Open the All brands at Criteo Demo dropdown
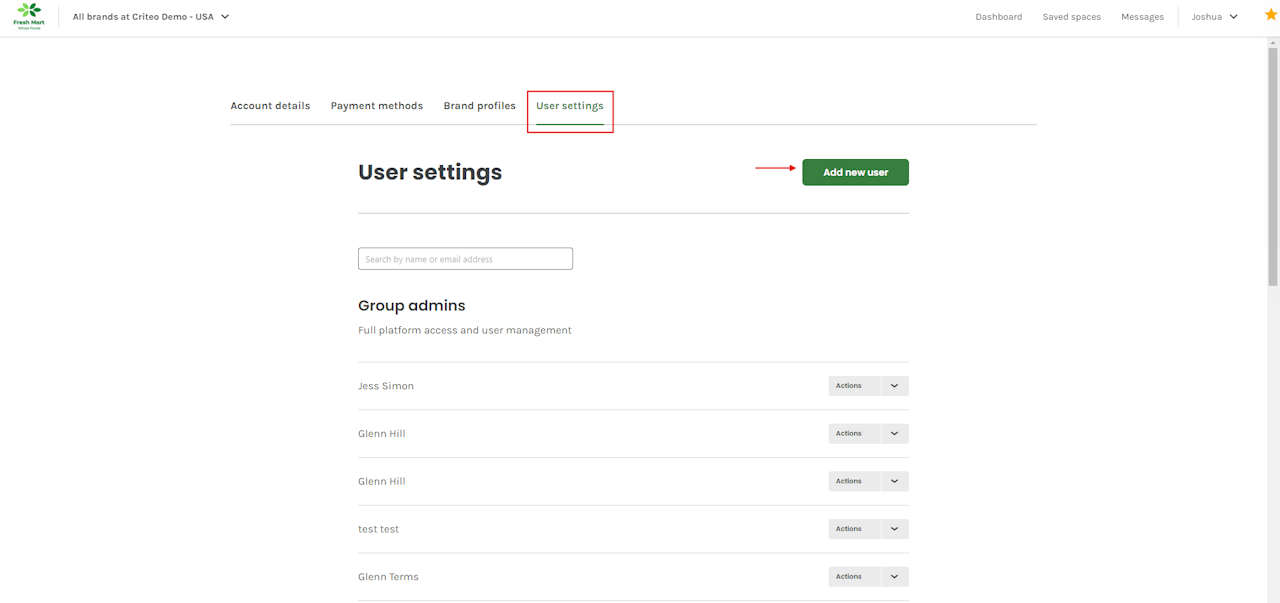The width and height of the screenshot is (1280, 603). 151,17
